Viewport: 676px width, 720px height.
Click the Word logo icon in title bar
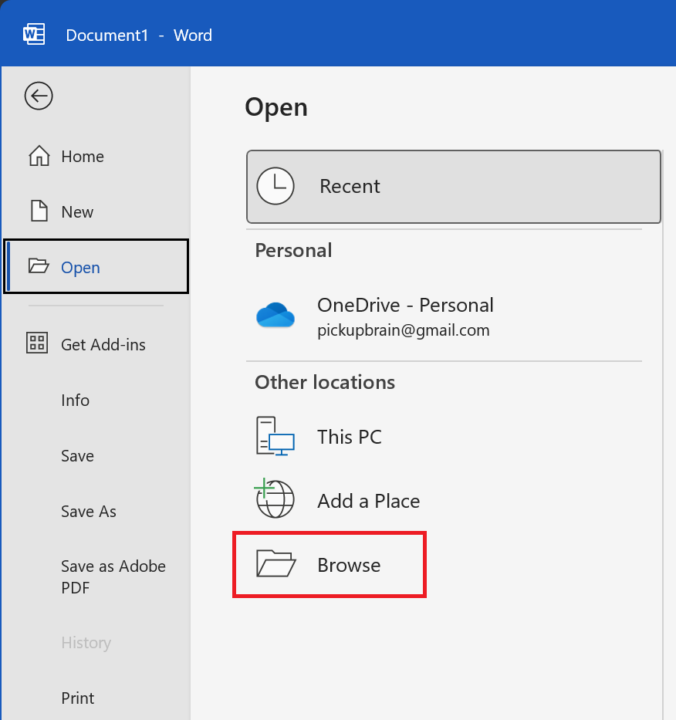(34, 34)
